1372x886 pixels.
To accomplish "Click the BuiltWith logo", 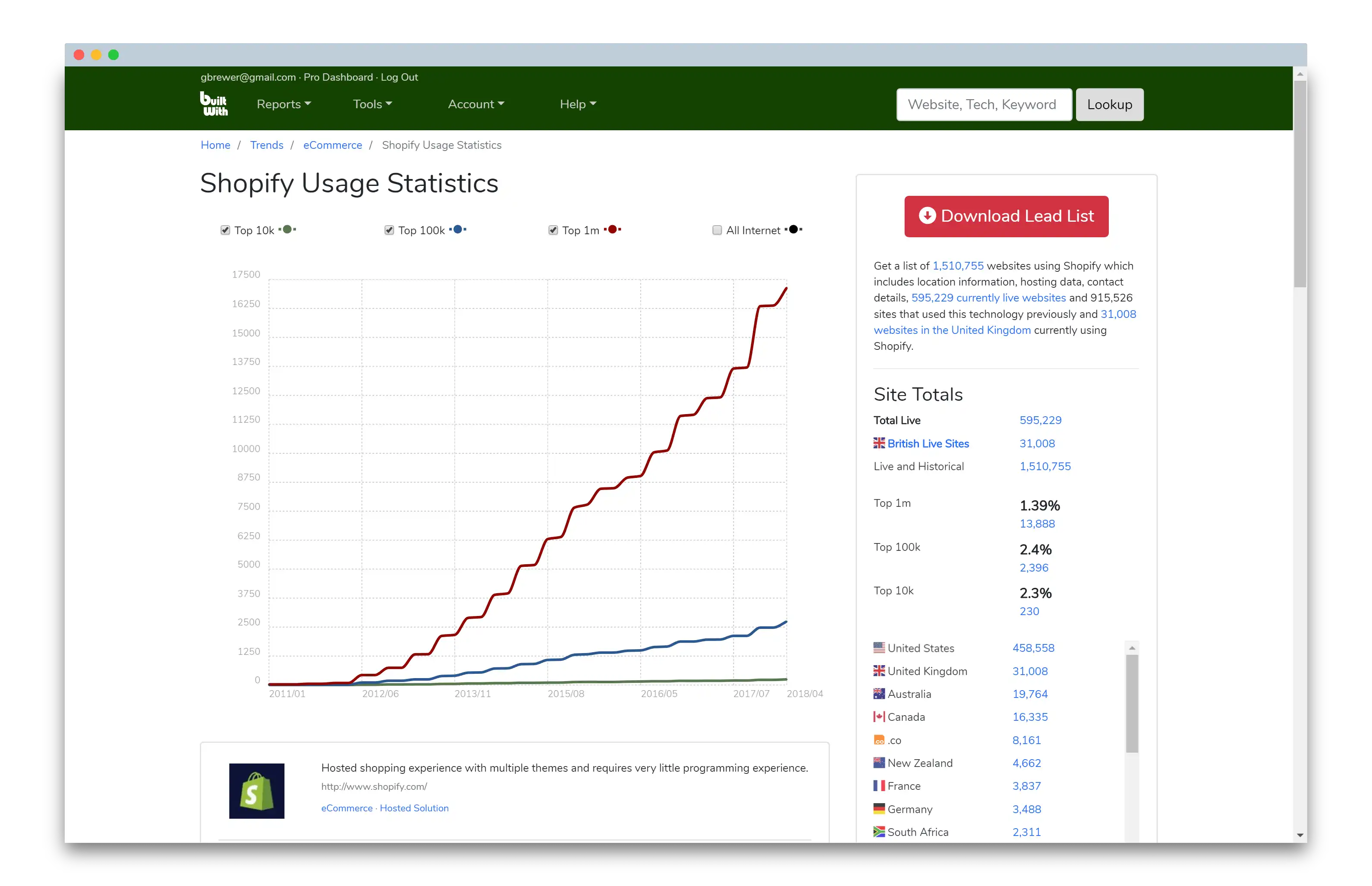I will 214,104.
